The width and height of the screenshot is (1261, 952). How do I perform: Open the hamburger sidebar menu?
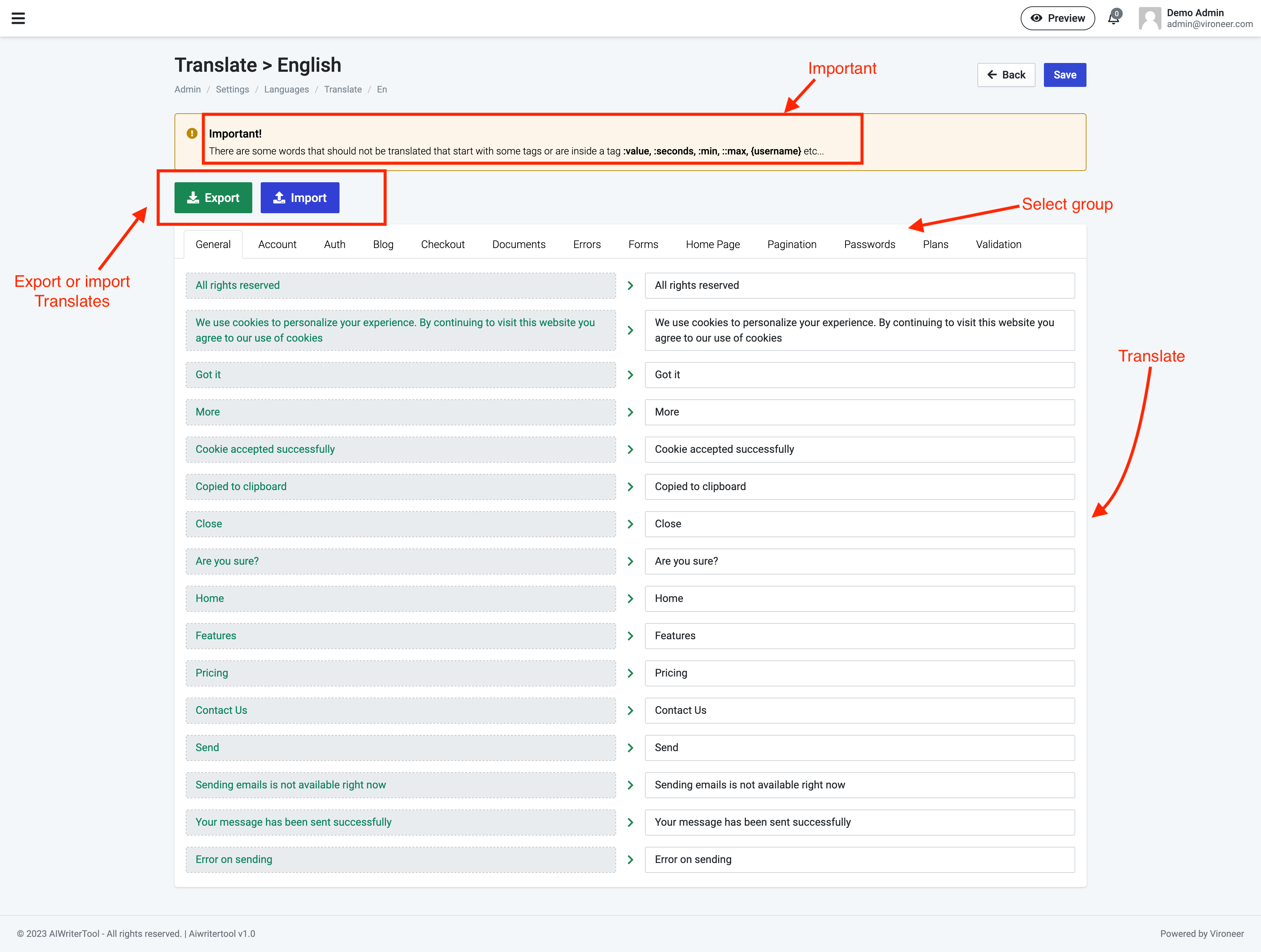pyautogui.click(x=18, y=18)
